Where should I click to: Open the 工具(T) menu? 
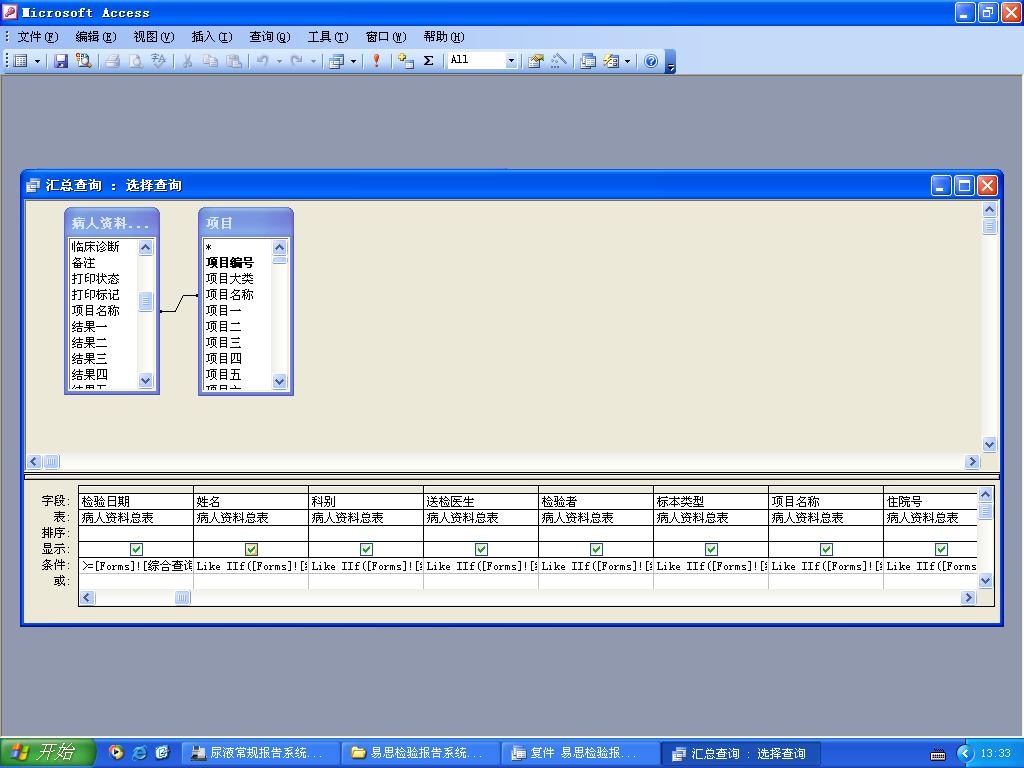327,37
